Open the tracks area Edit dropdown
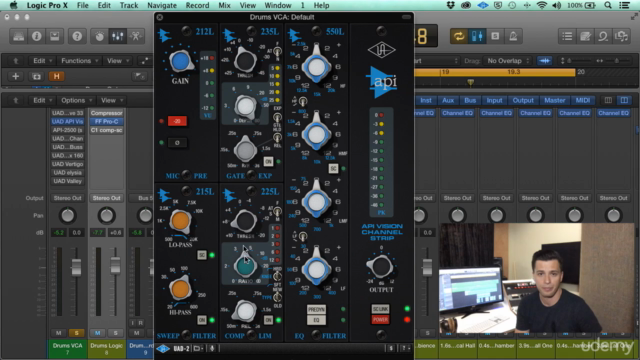640x360 pixels. click(42, 61)
